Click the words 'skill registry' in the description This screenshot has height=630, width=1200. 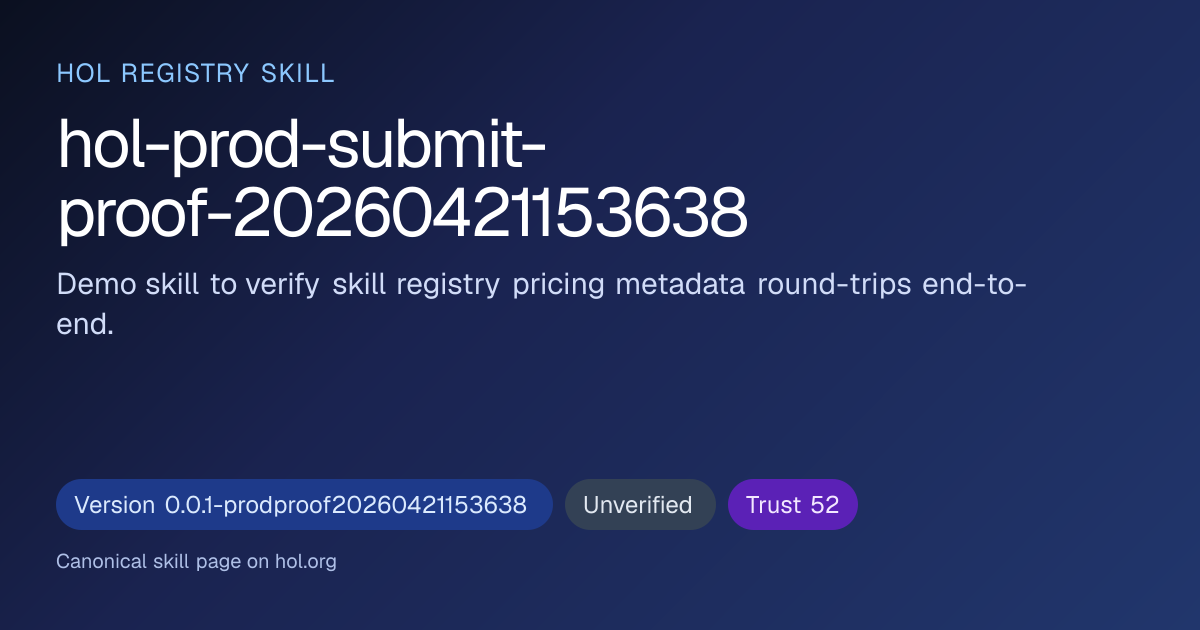pos(416,284)
